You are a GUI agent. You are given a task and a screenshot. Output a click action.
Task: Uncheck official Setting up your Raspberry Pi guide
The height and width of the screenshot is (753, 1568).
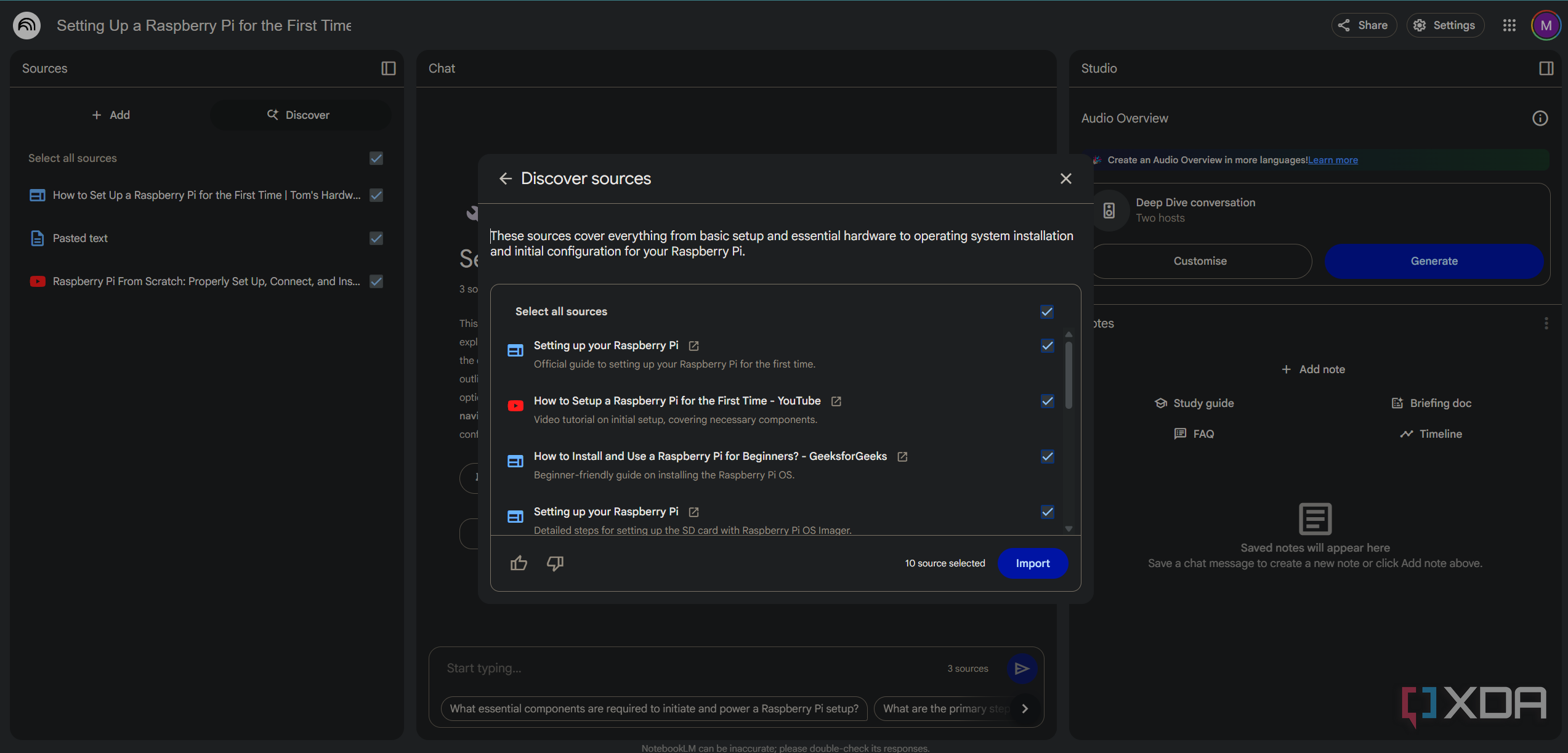[x=1047, y=346]
